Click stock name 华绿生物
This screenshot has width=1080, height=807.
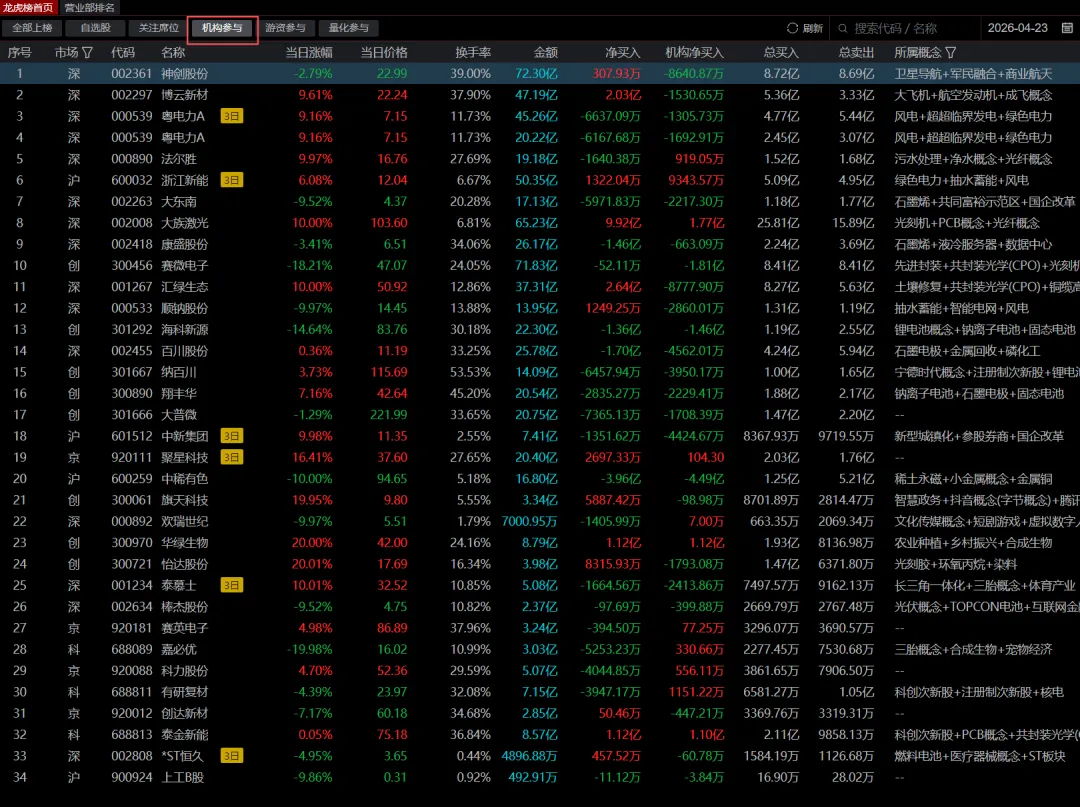185,543
